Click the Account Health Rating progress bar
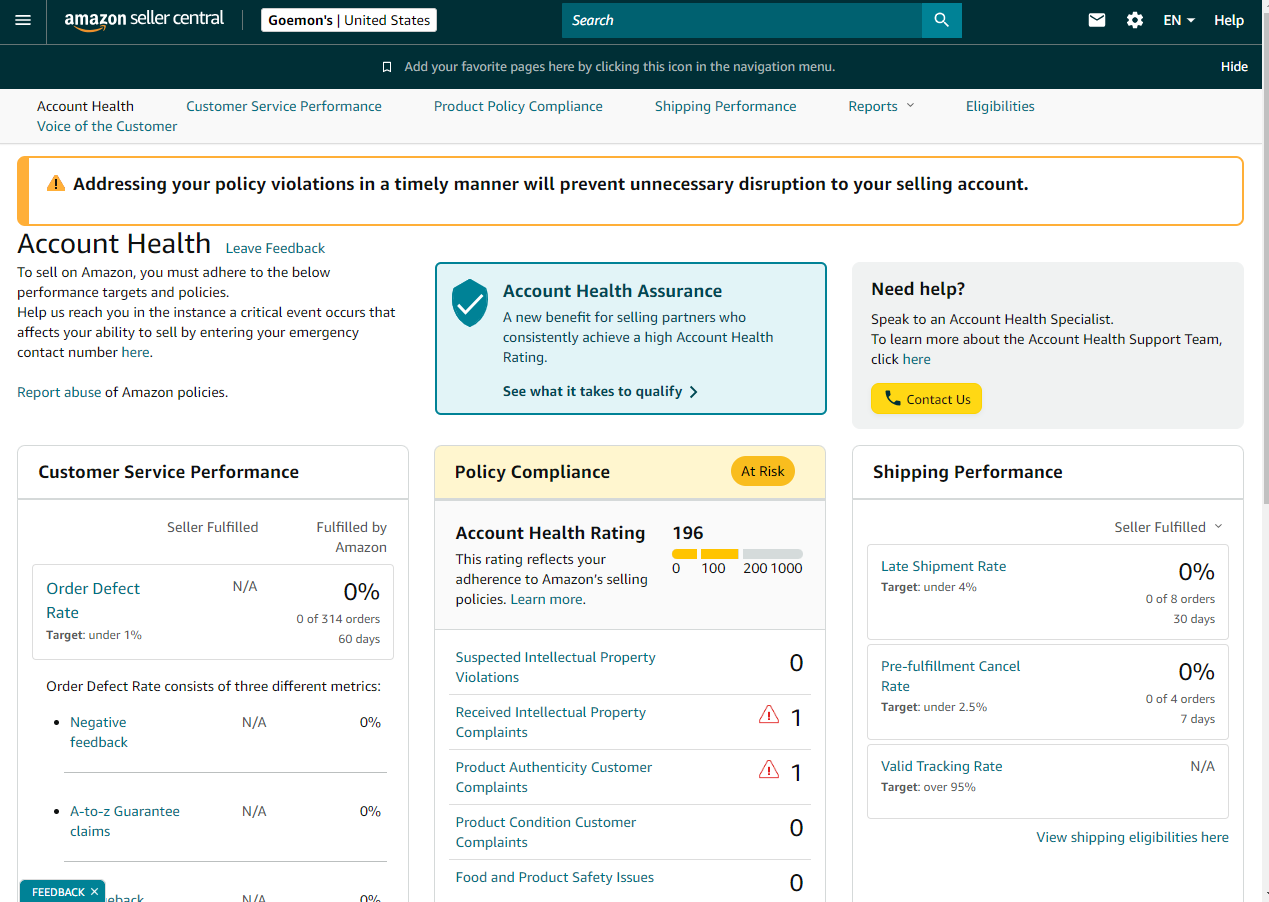Viewport: 1269px width, 902px height. (x=737, y=553)
